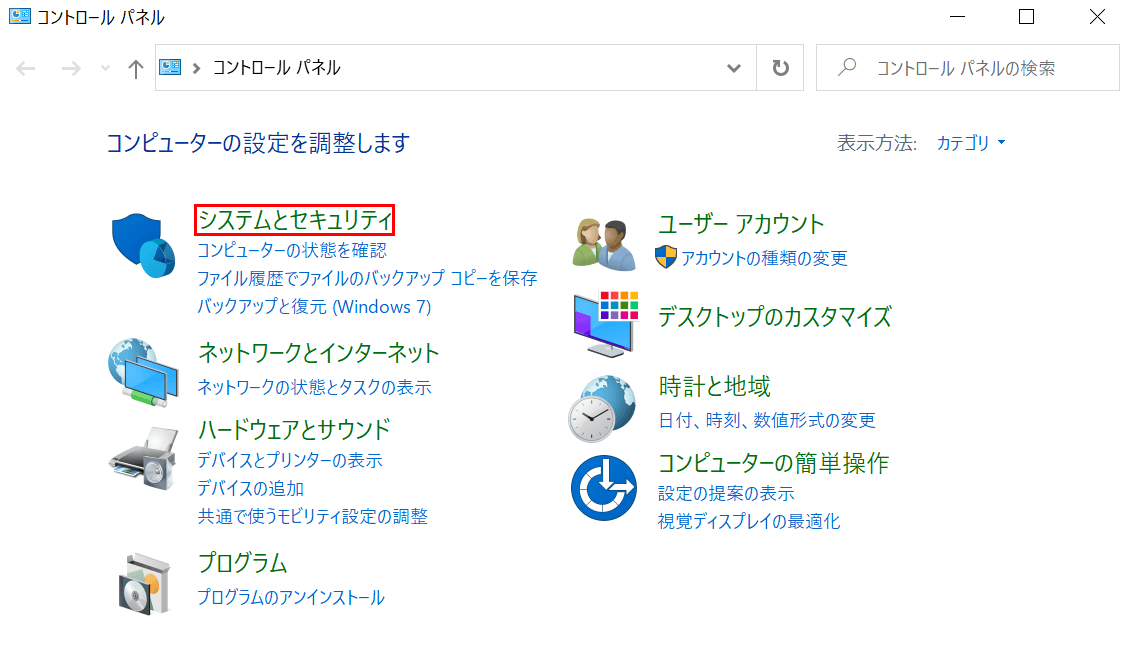Click the forward navigation arrow
This screenshot has height=658, width=1131.
tap(71, 69)
